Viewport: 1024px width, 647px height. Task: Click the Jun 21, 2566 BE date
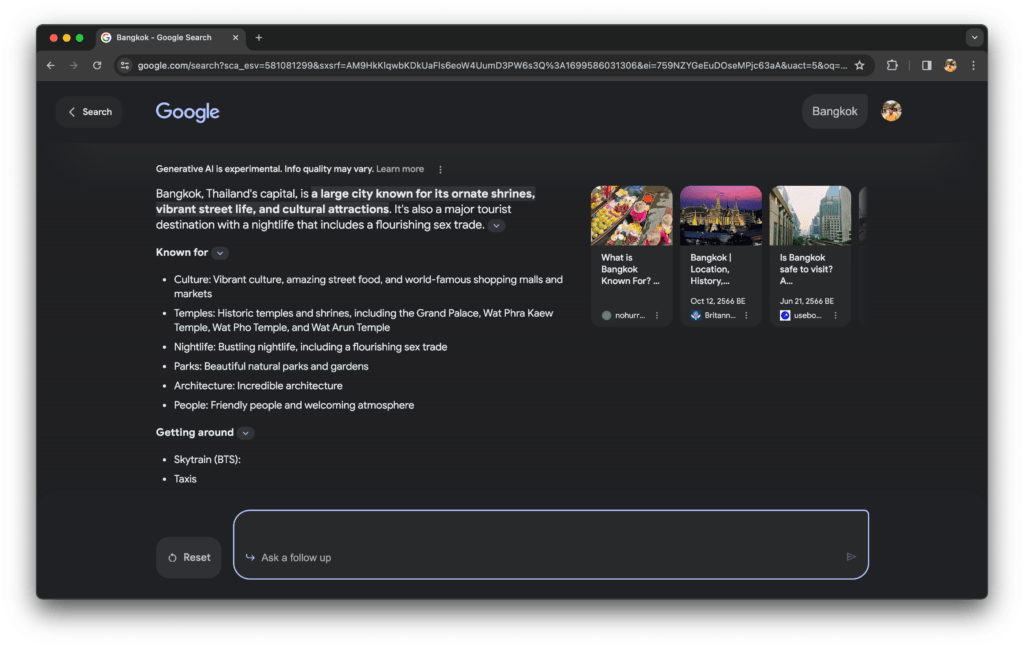coord(807,301)
